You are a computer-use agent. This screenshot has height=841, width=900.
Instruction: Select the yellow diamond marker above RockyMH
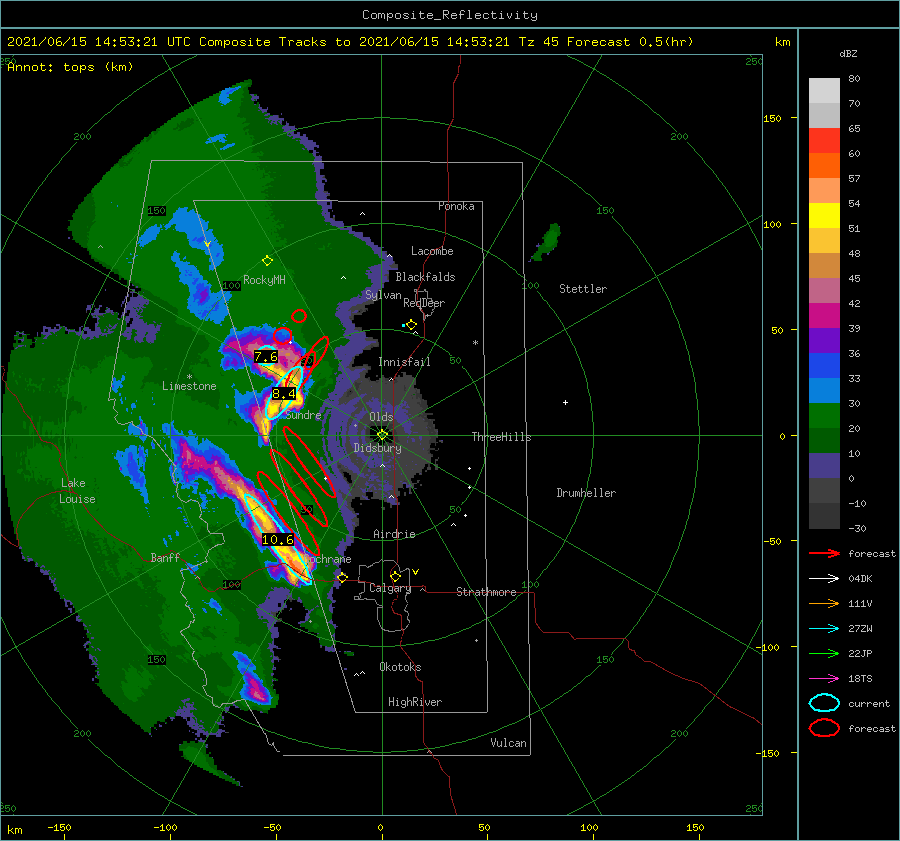click(267, 261)
